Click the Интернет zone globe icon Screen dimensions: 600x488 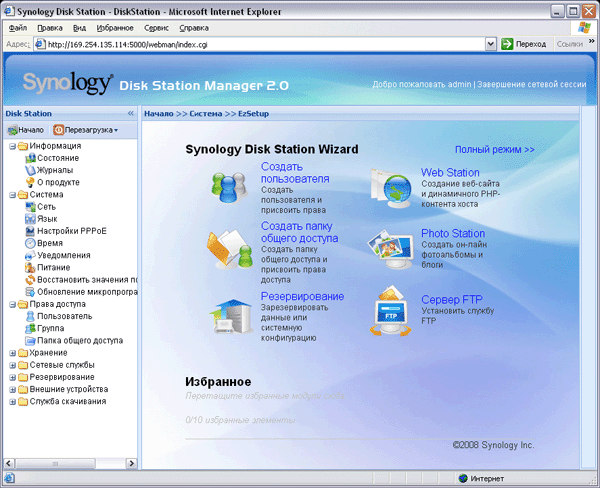point(463,478)
